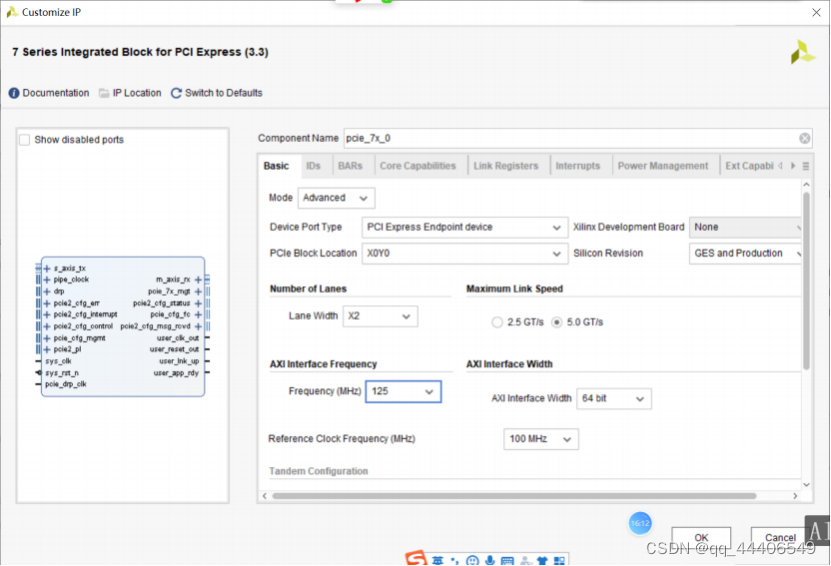Click the horizontal scrollbar thumb in settings panel

point(514,497)
